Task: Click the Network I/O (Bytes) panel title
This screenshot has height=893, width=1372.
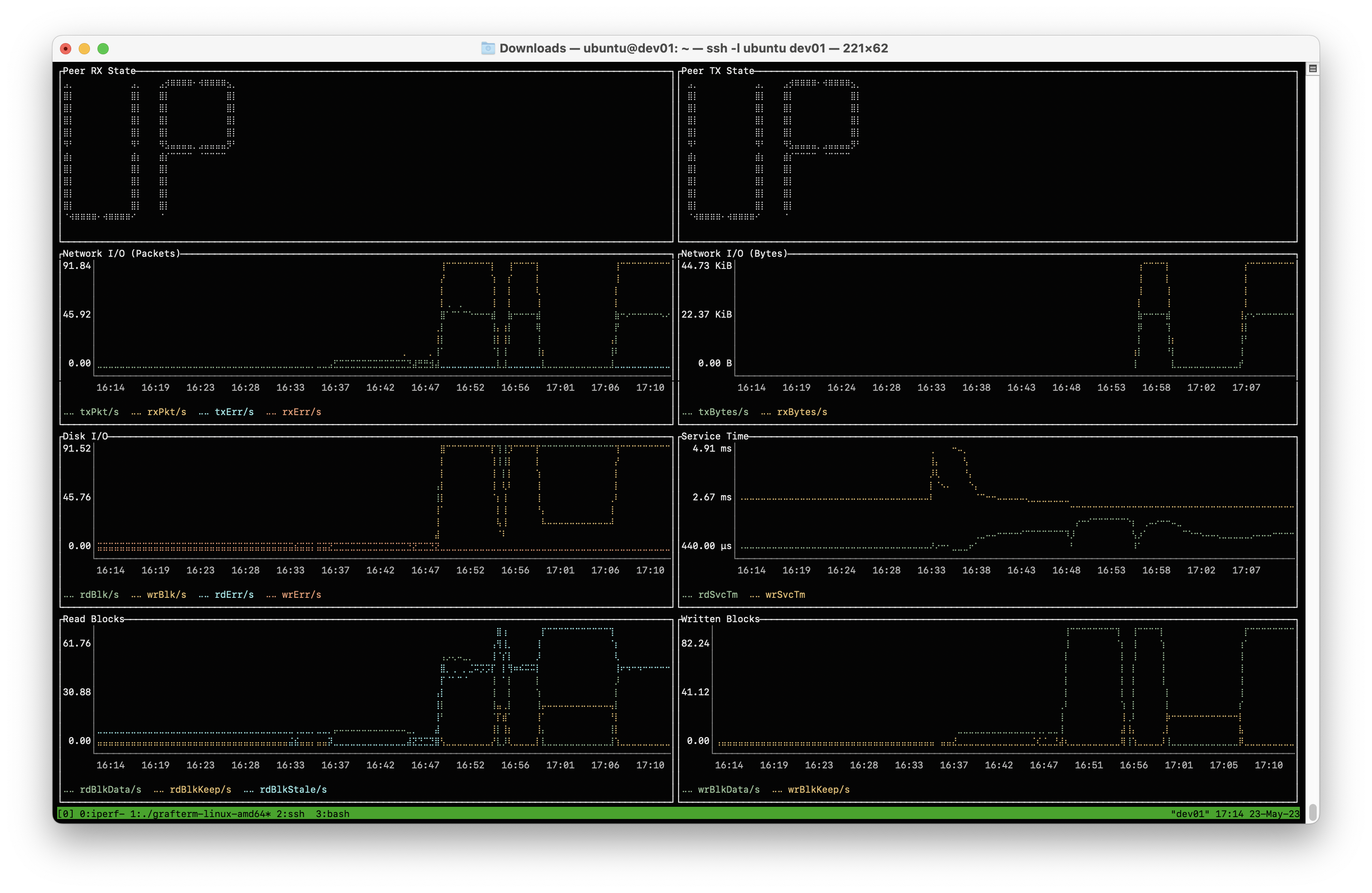Action: pyautogui.click(x=733, y=253)
